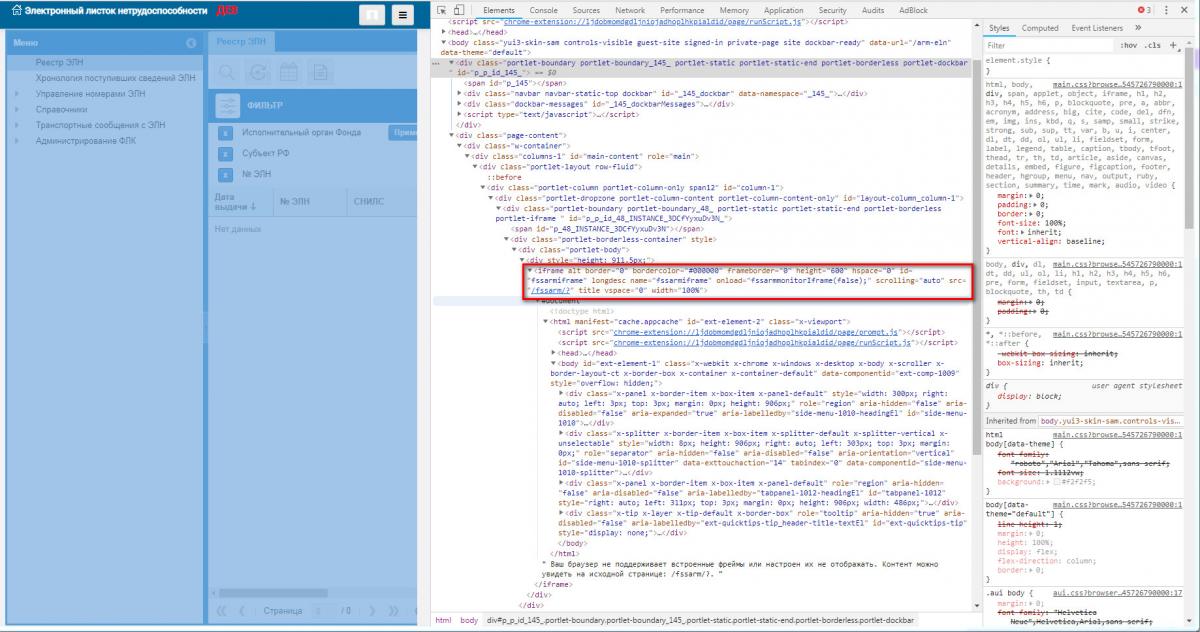
Task: Remove the № ЭЛН filter with its x
Action: click(225, 174)
